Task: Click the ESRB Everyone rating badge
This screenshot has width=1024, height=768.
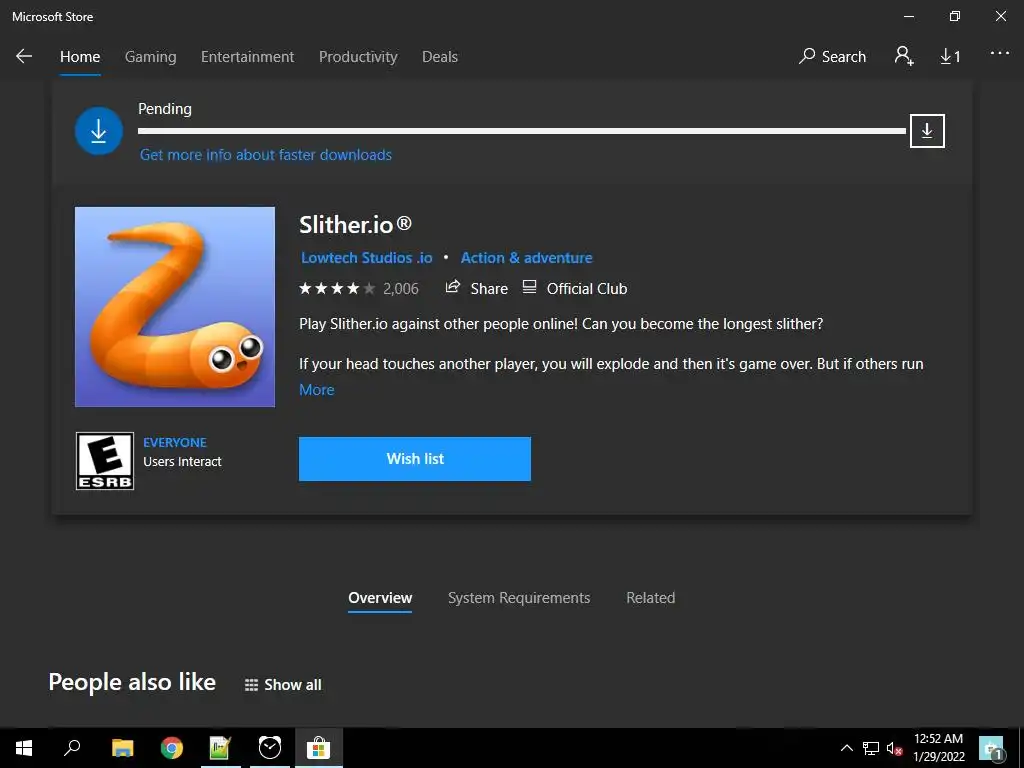Action: click(104, 461)
